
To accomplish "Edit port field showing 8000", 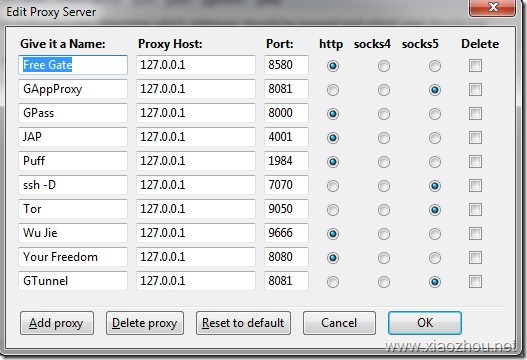I will [286, 113].
